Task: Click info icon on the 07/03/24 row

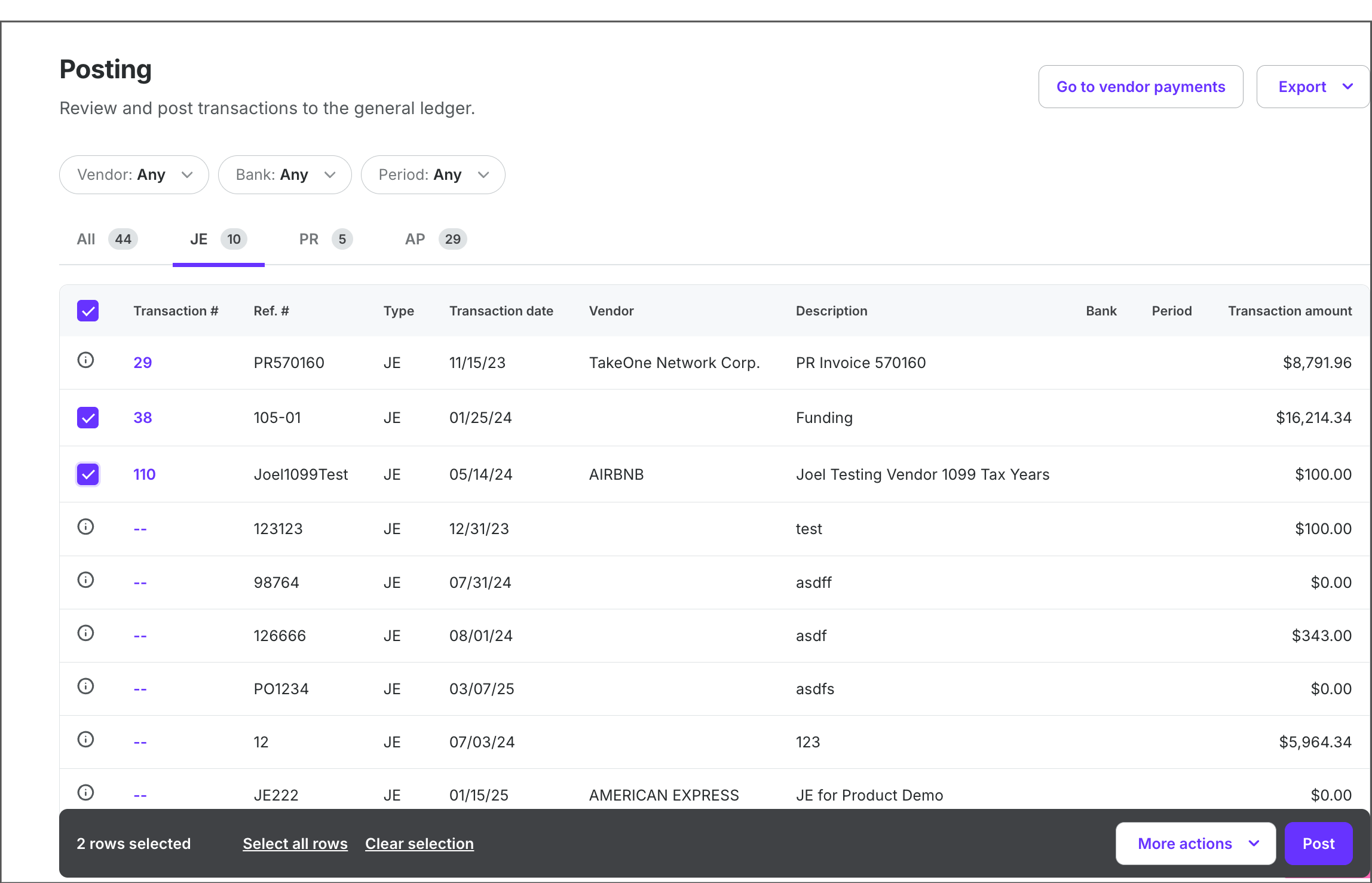Action: pos(86,740)
